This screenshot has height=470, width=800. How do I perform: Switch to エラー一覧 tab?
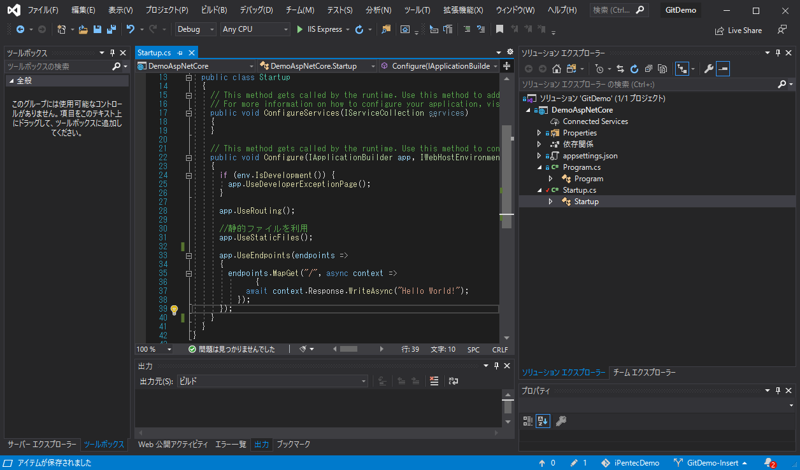(231, 444)
